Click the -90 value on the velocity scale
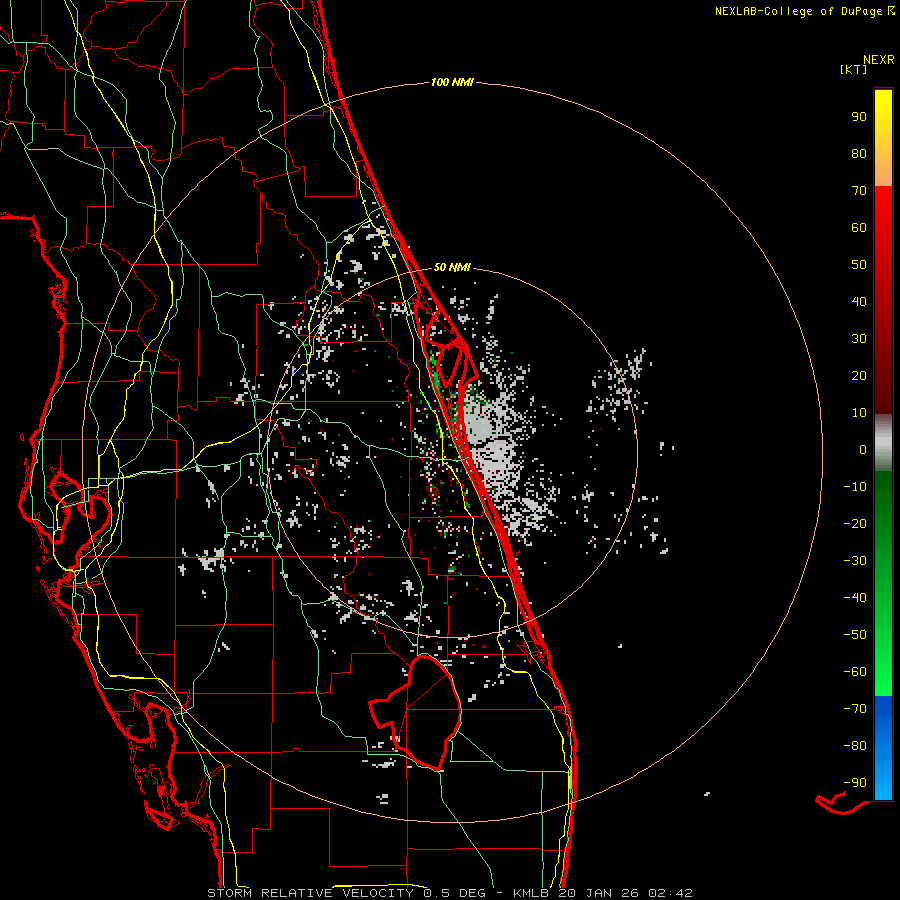Viewport: 900px width, 900px height. 855,783
